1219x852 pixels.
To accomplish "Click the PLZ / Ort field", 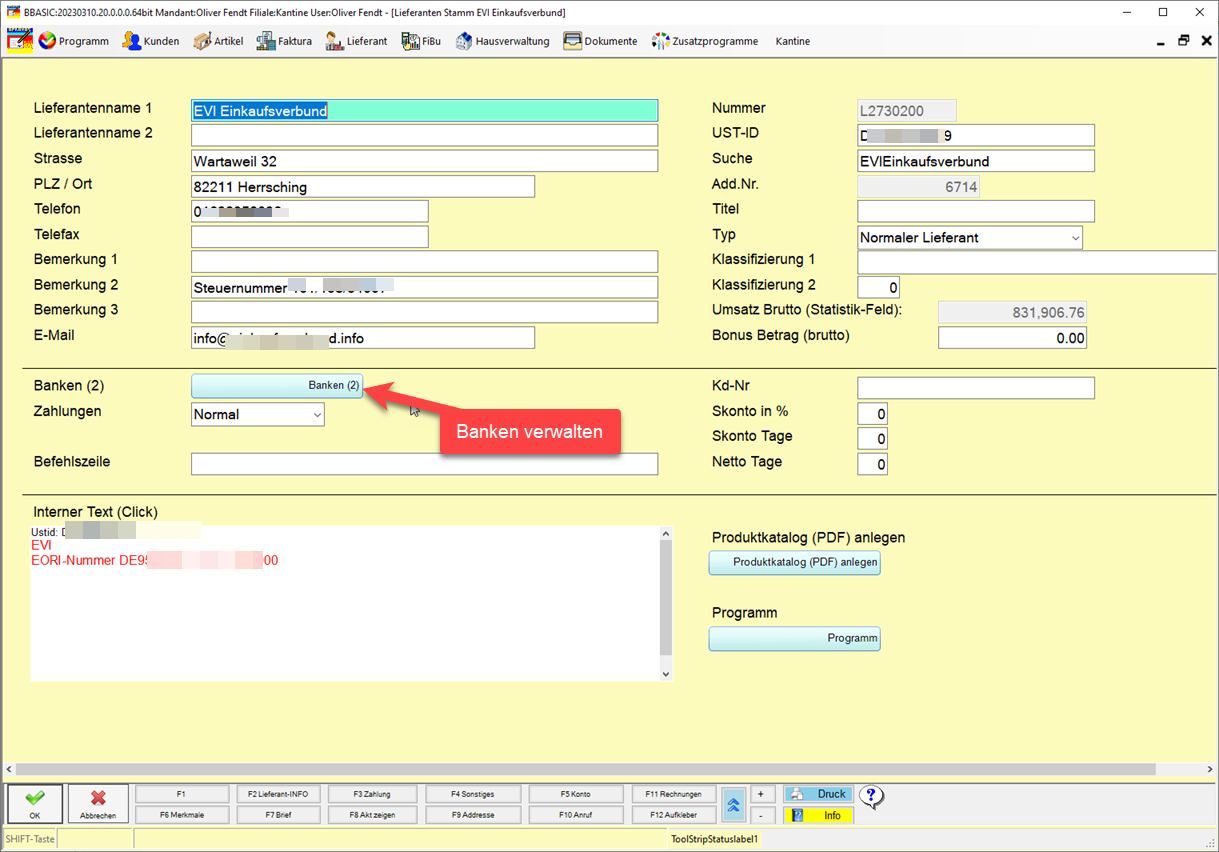I will pos(363,187).
